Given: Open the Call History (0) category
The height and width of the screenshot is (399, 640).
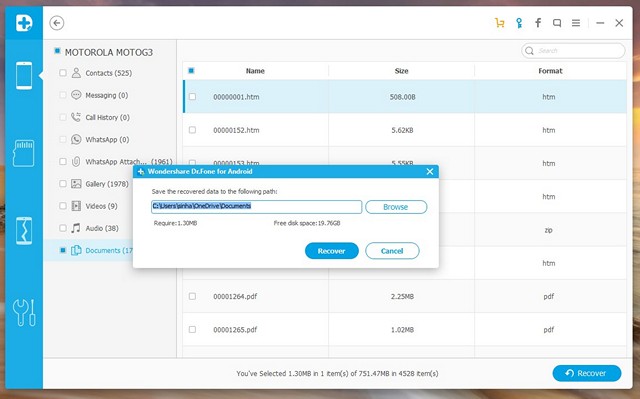Looking at the screenshot, I should point(107,117).
